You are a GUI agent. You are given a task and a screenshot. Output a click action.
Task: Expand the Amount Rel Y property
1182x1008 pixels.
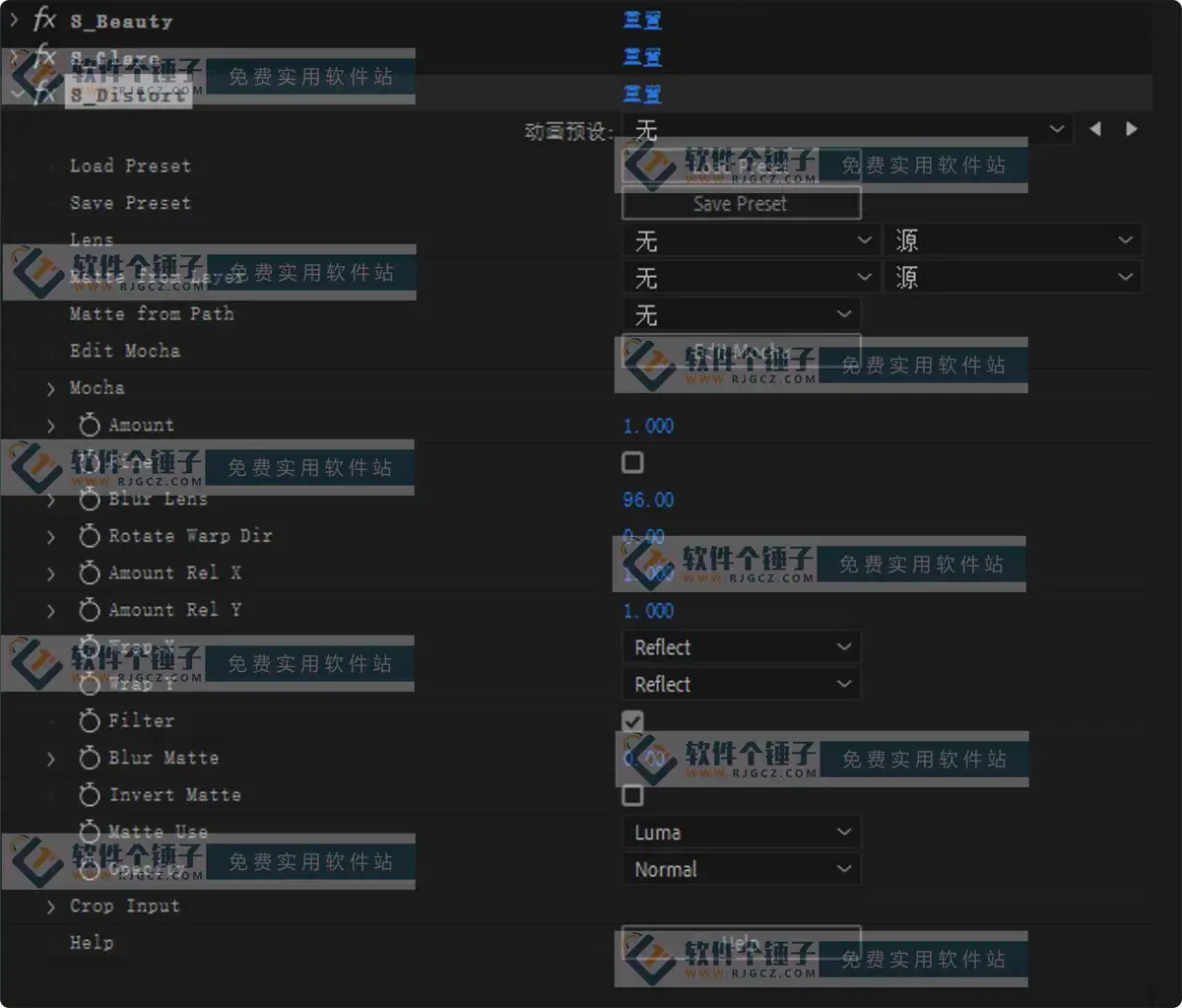pos(51,611)
